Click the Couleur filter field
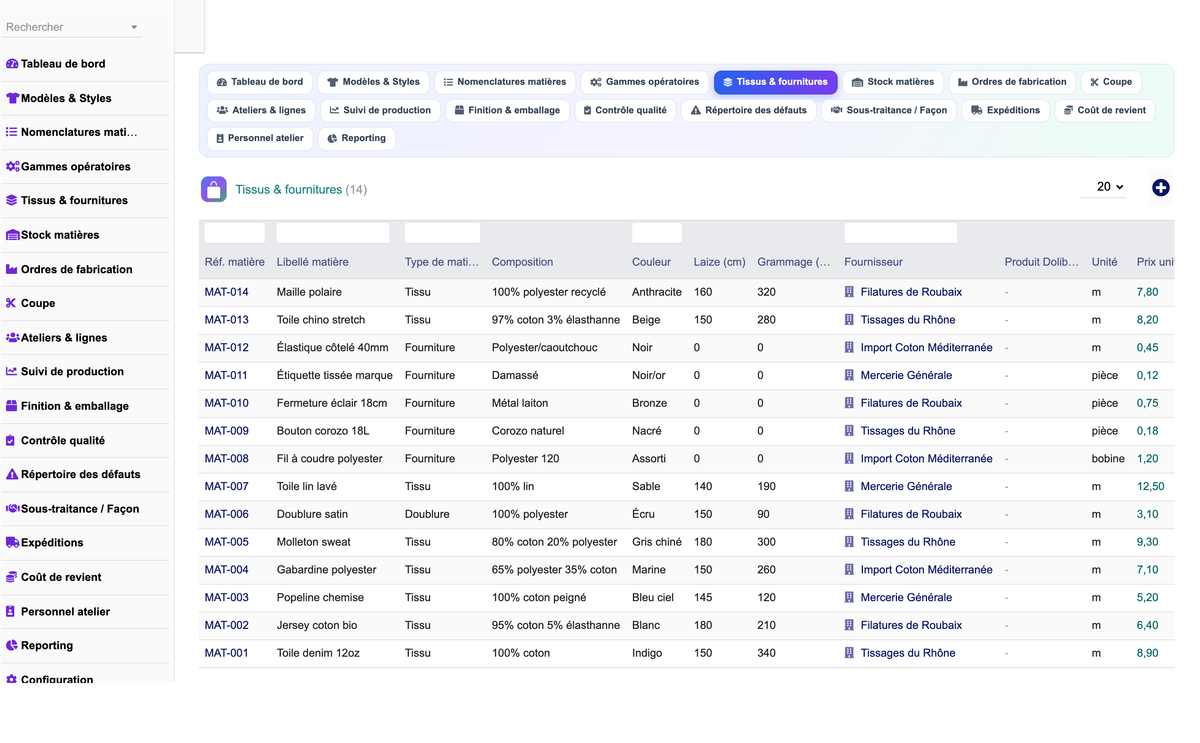 pyautogui.click(x=657, y=233)
